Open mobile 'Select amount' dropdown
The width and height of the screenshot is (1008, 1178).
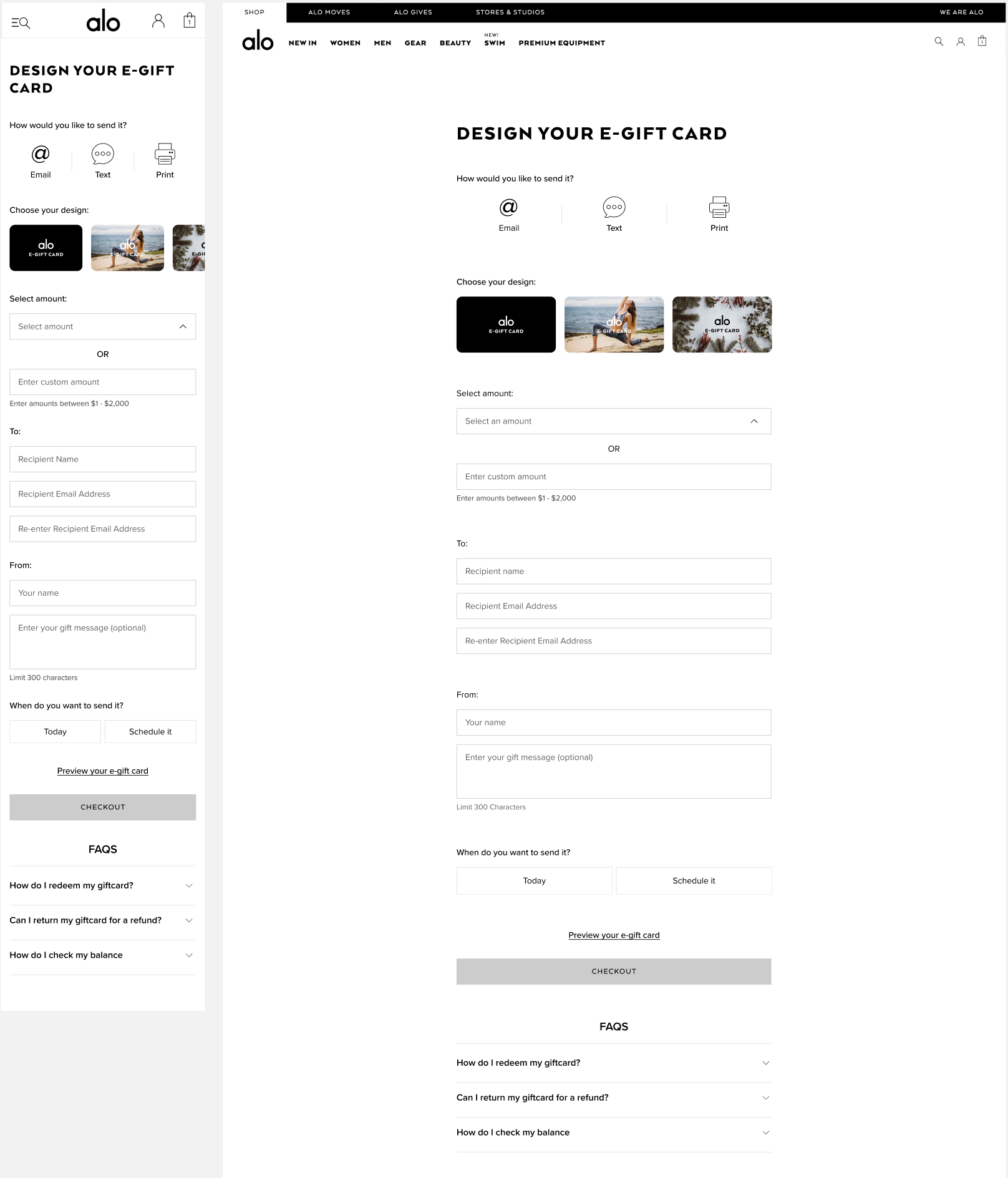click(103, 326)
